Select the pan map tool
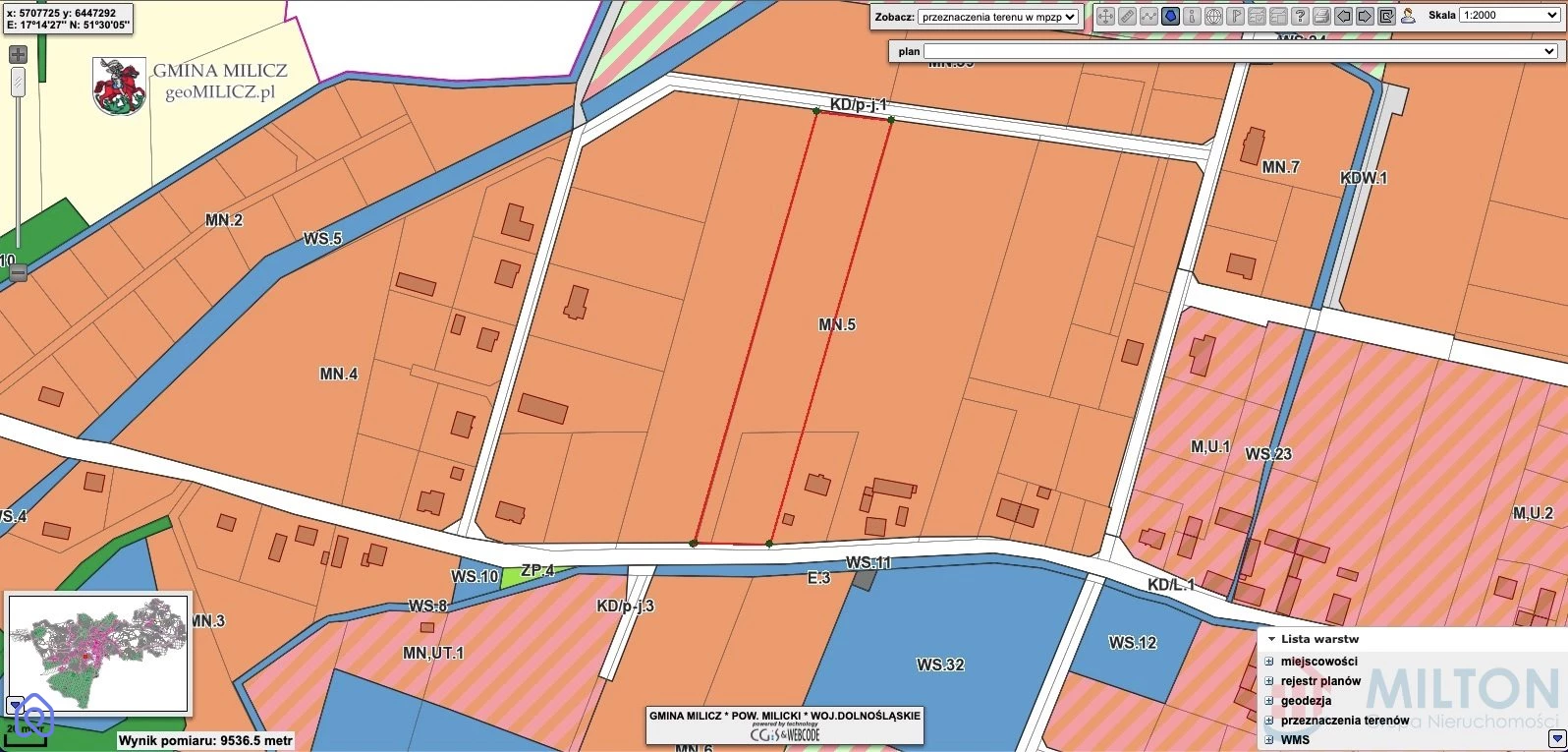1568x752 pixels. [1105, 16]
